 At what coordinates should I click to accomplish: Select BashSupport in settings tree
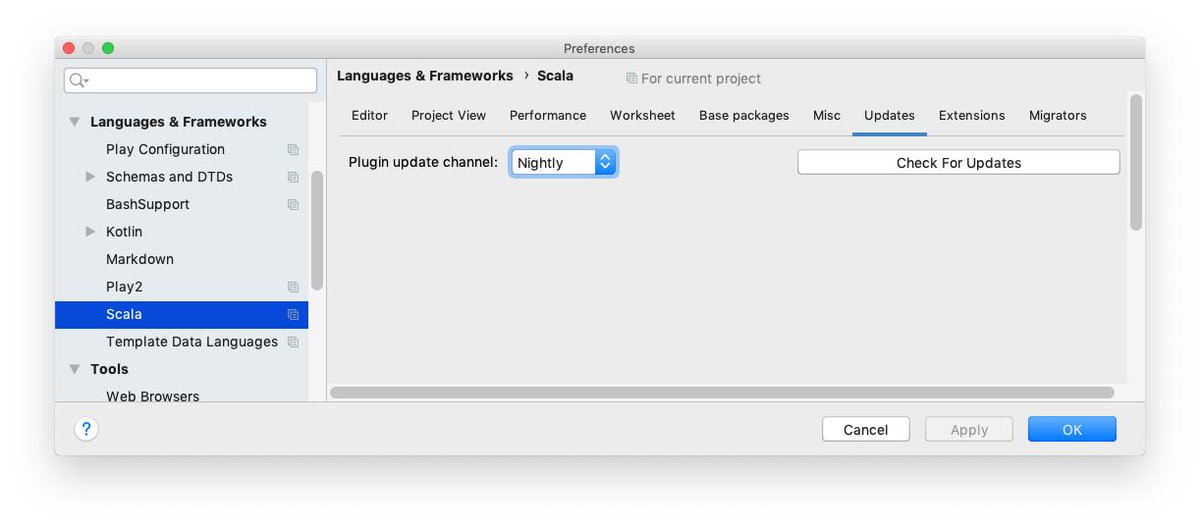point(148,204)
